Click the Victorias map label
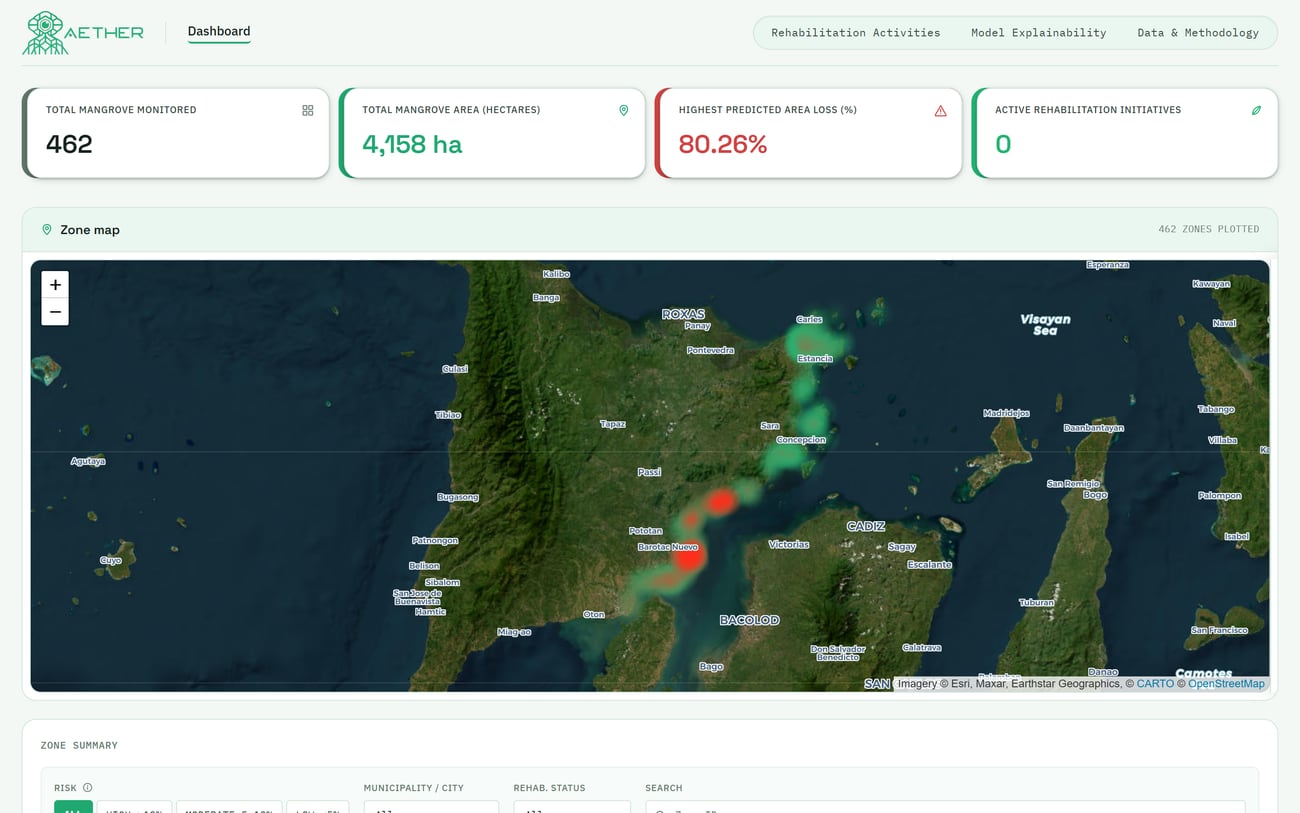1300x813 pixels. tap(789, 545)
